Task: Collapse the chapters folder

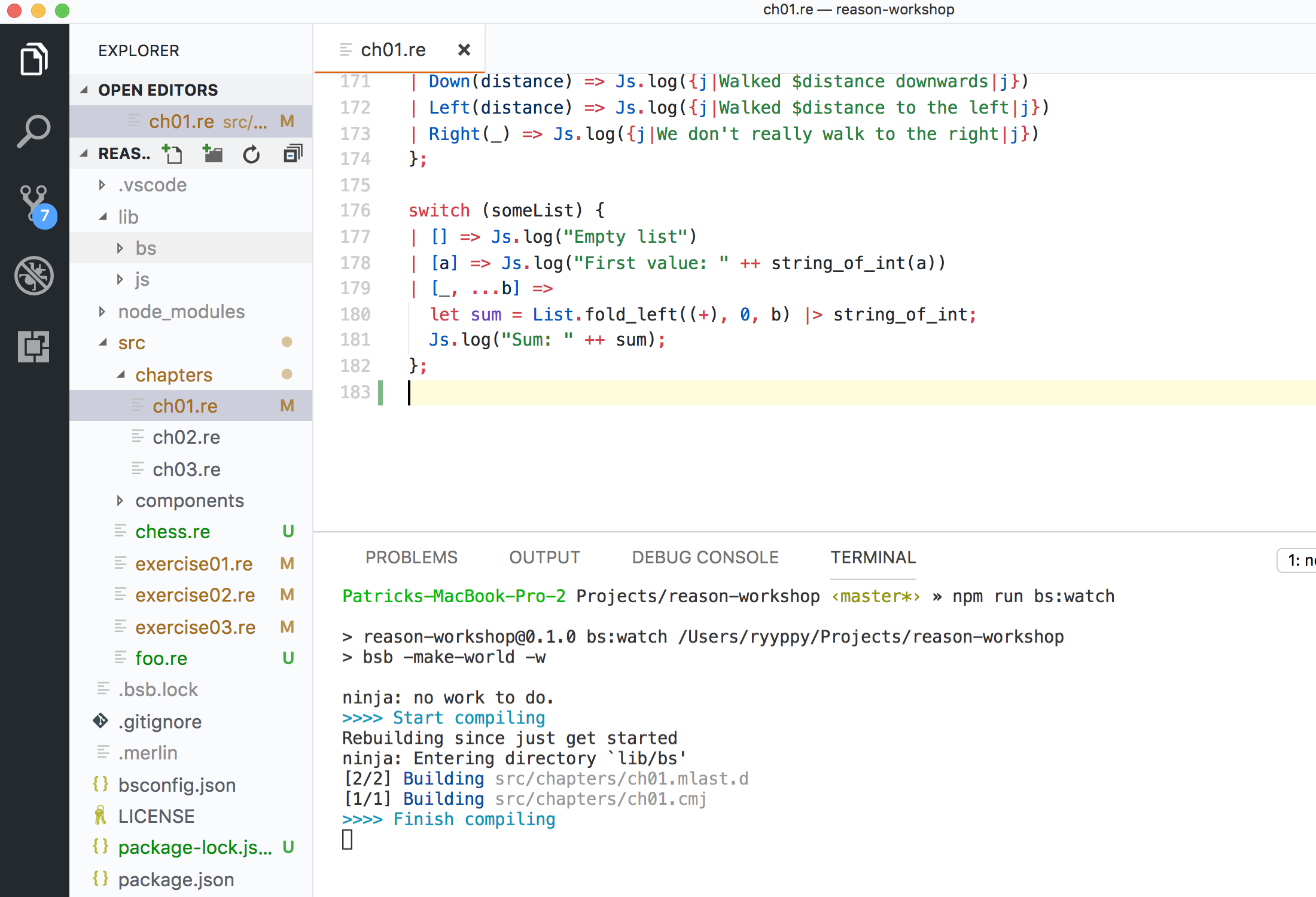Action: pyautogui.click(x=173, y=375)
